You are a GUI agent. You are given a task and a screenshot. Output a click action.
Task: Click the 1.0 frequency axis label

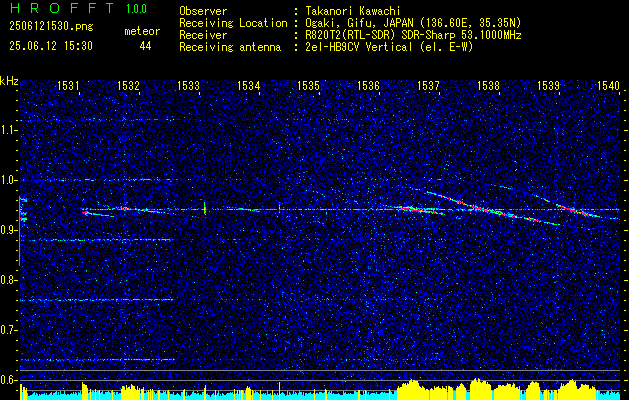[8, 180]
